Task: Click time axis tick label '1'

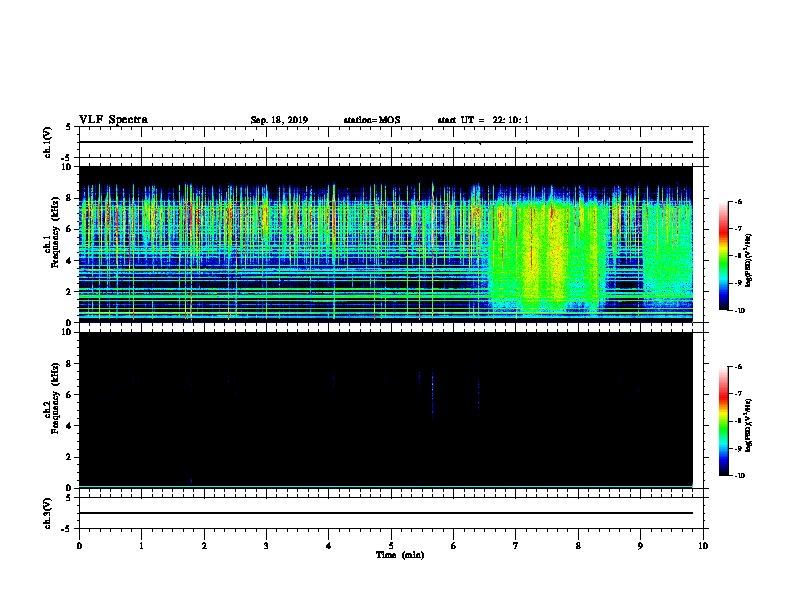Action: click(141, 546)
